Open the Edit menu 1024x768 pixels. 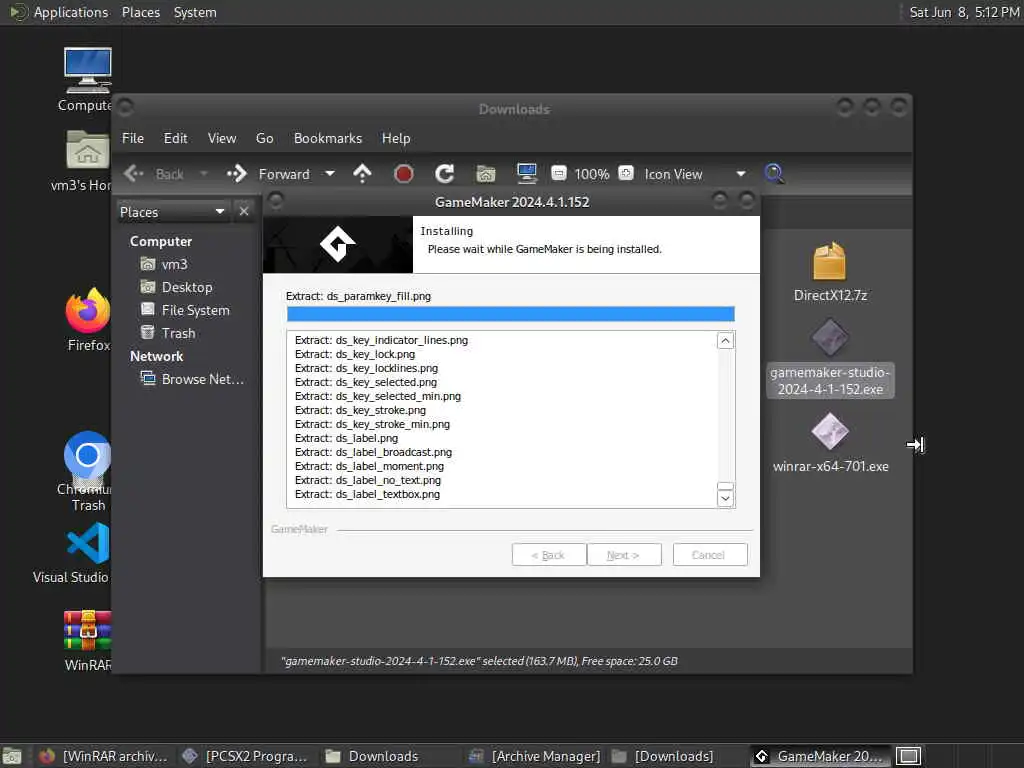coord(175,138)
